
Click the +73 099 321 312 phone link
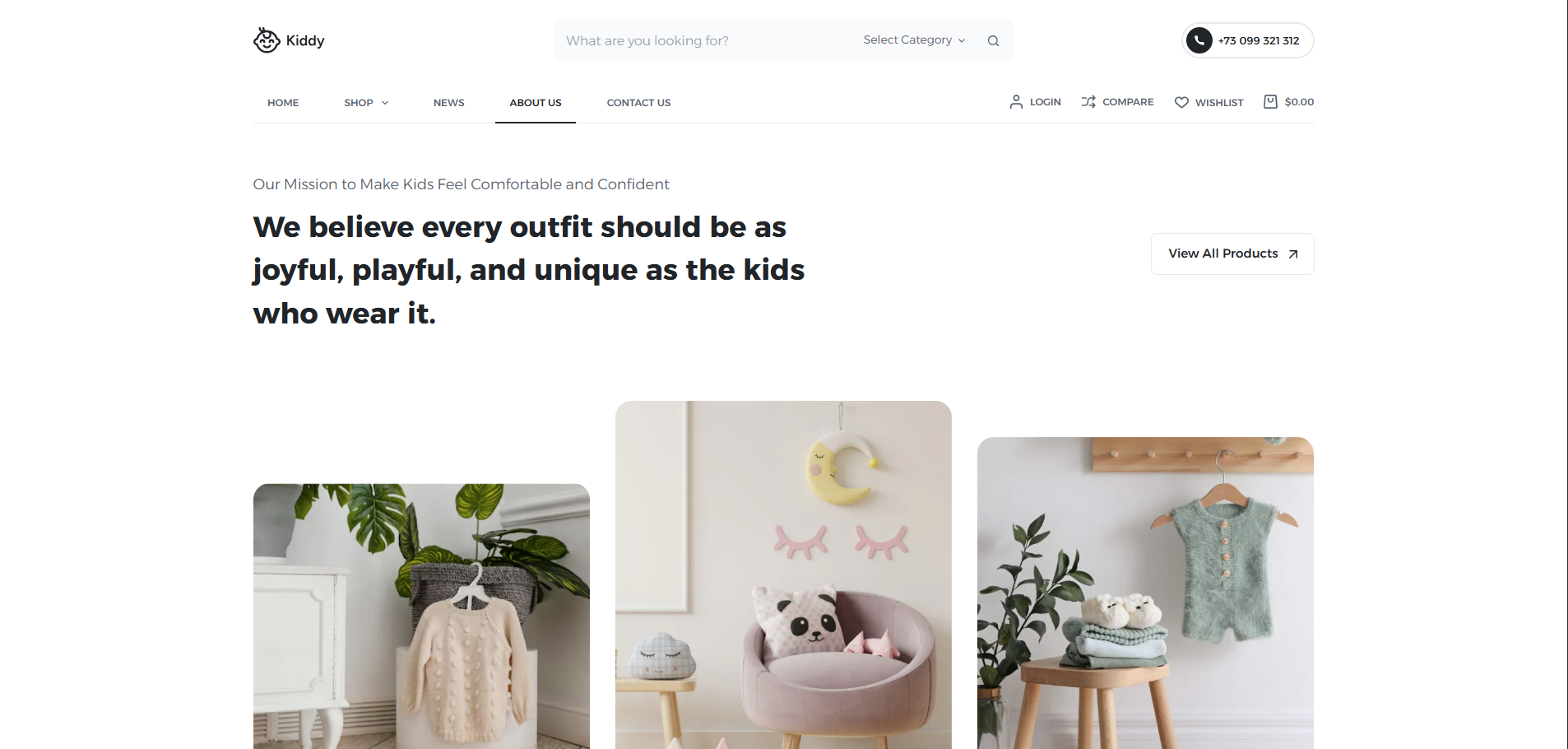(x=1259, y=40)
